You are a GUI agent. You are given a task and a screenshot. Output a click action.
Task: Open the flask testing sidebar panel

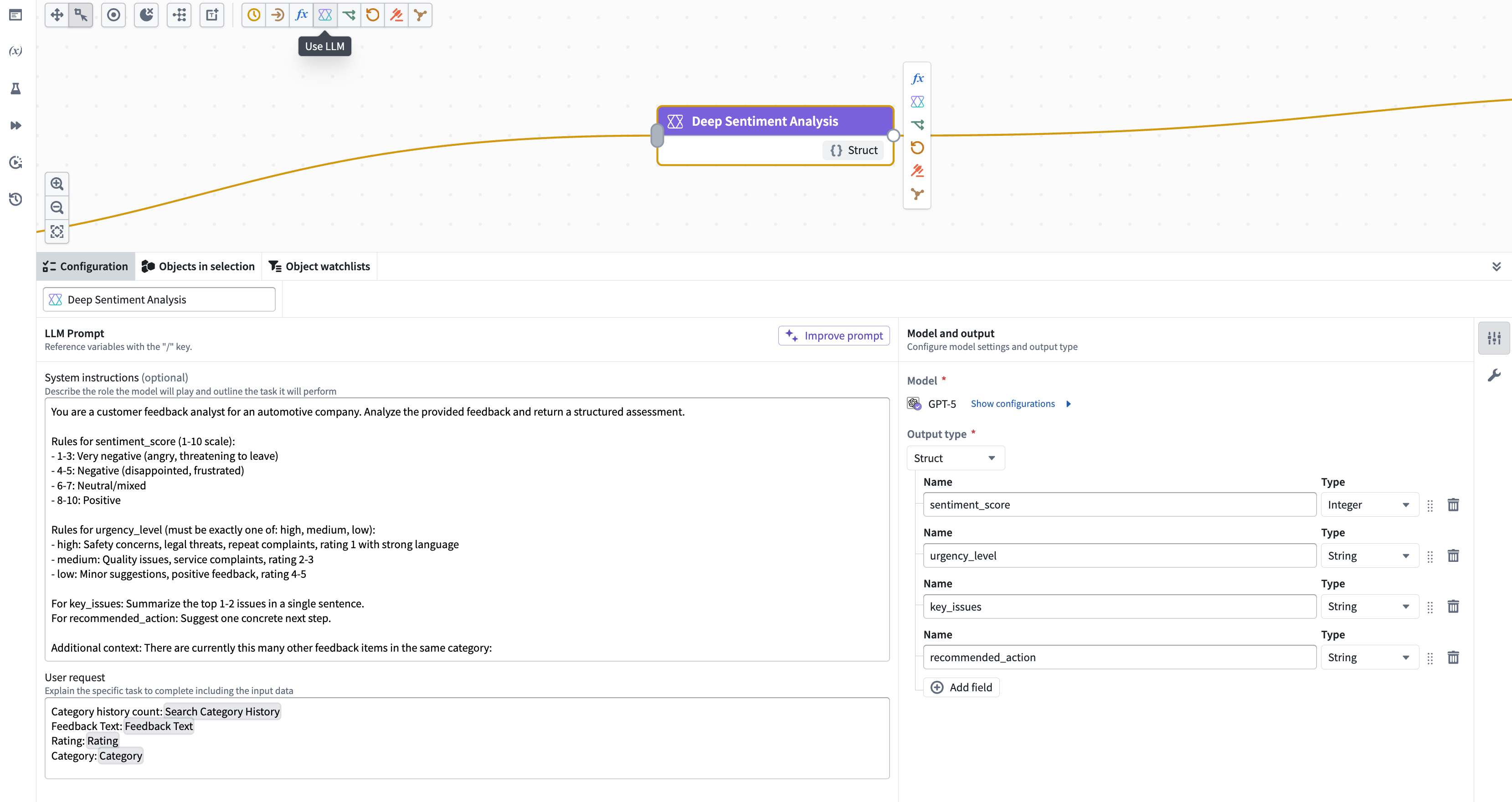(x=16, y=89)
